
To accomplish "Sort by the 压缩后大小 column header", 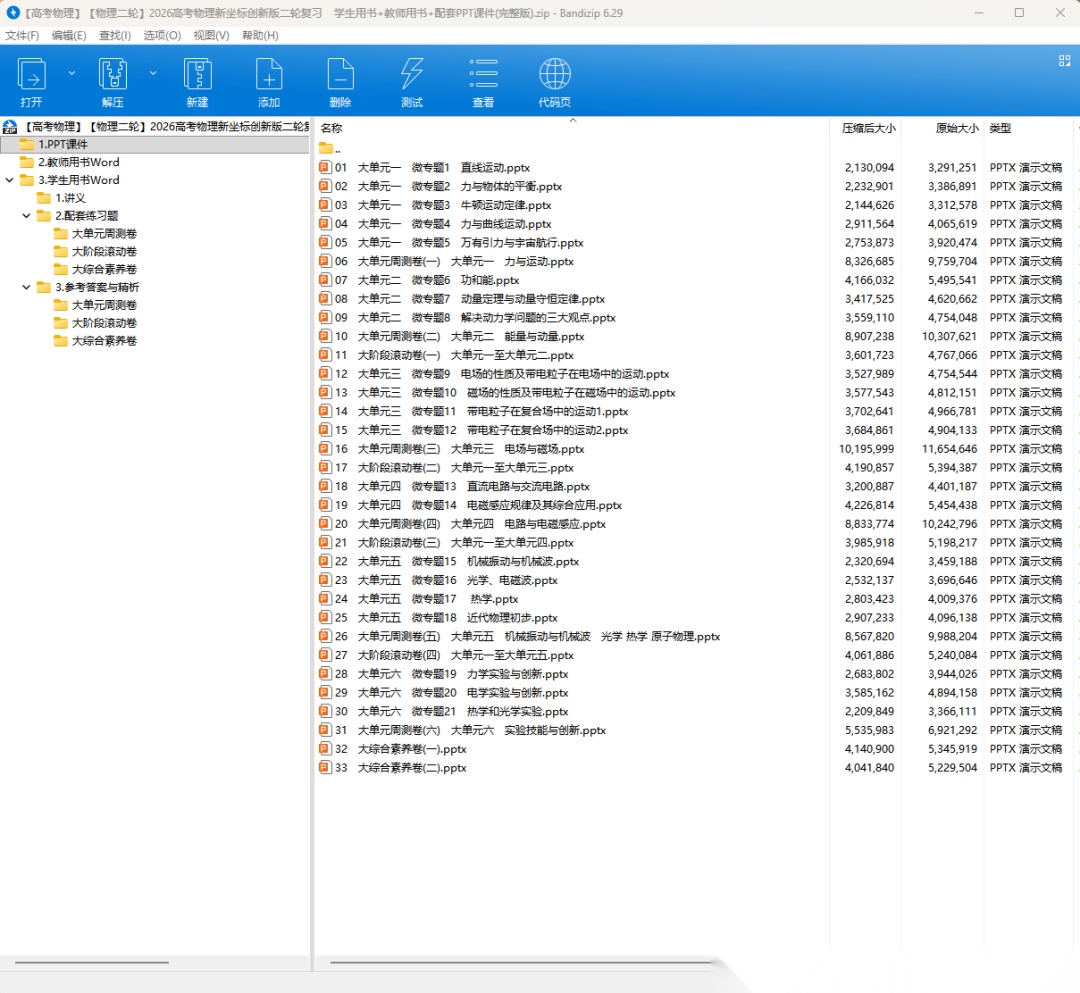I will point(868,129).
